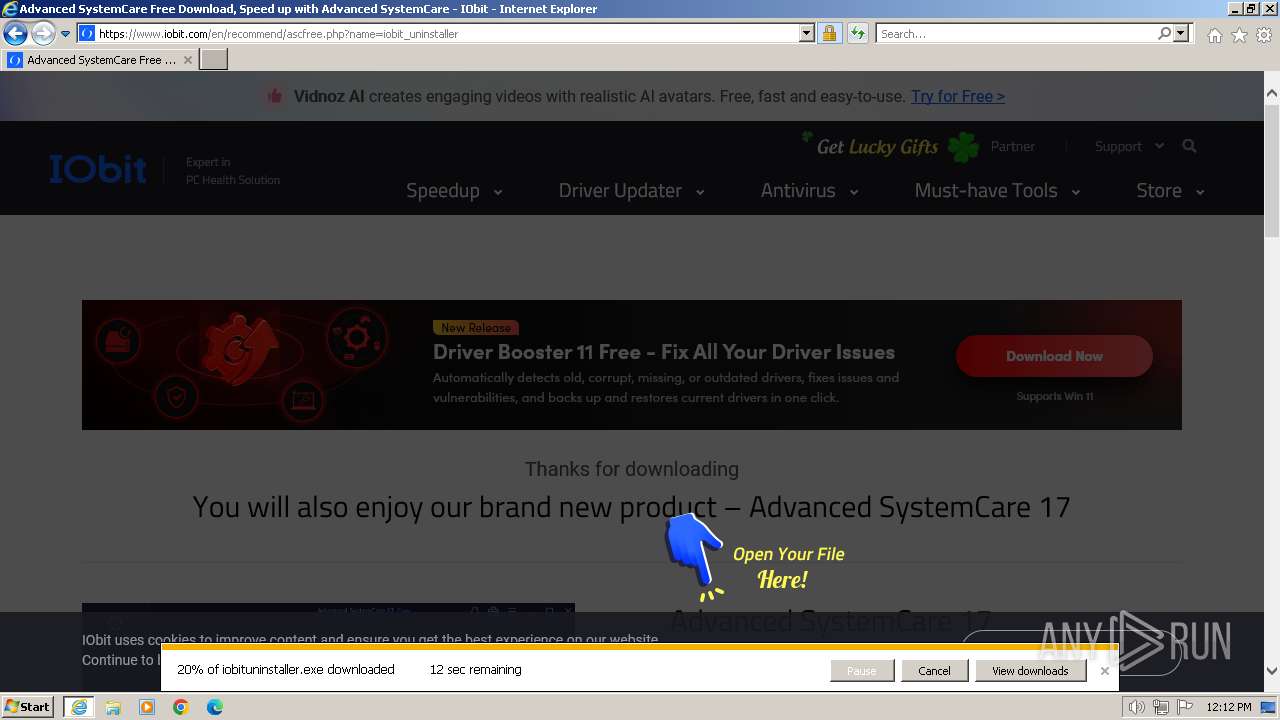Click the network tray icon
This screenshot has width=1280, height=720.
1161,707
